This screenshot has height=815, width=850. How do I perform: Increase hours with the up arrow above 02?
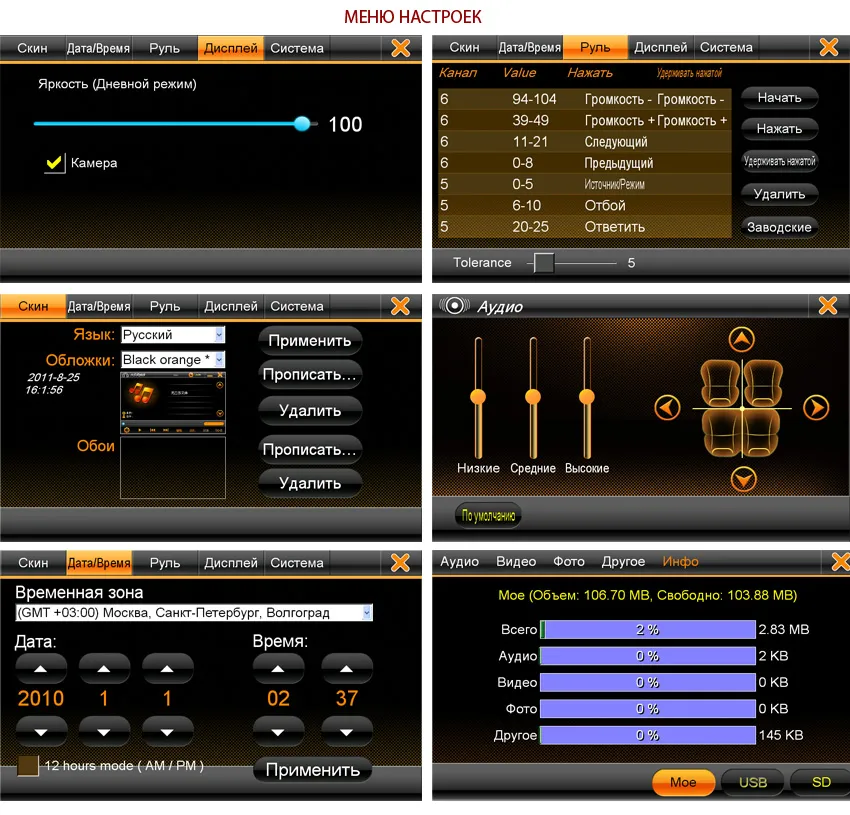278,667
